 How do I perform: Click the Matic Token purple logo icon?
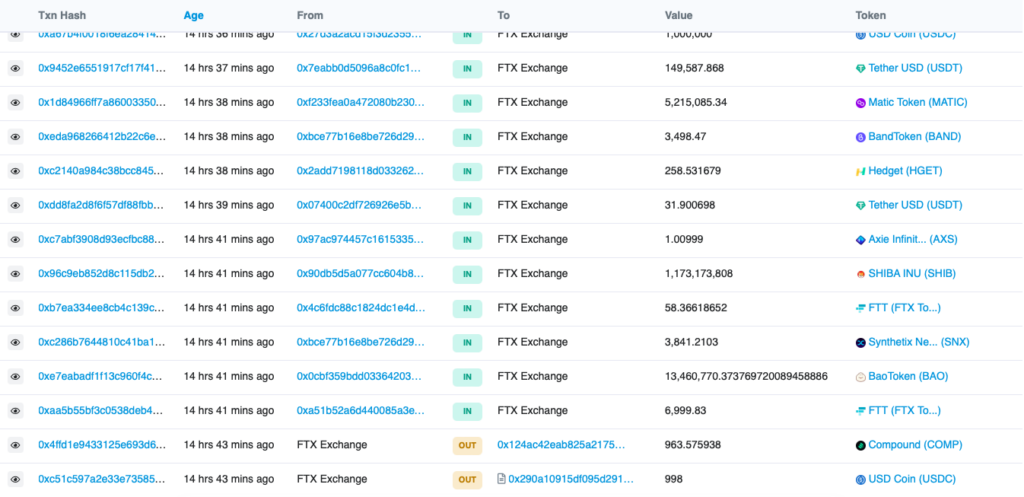(x=861, y=103)
